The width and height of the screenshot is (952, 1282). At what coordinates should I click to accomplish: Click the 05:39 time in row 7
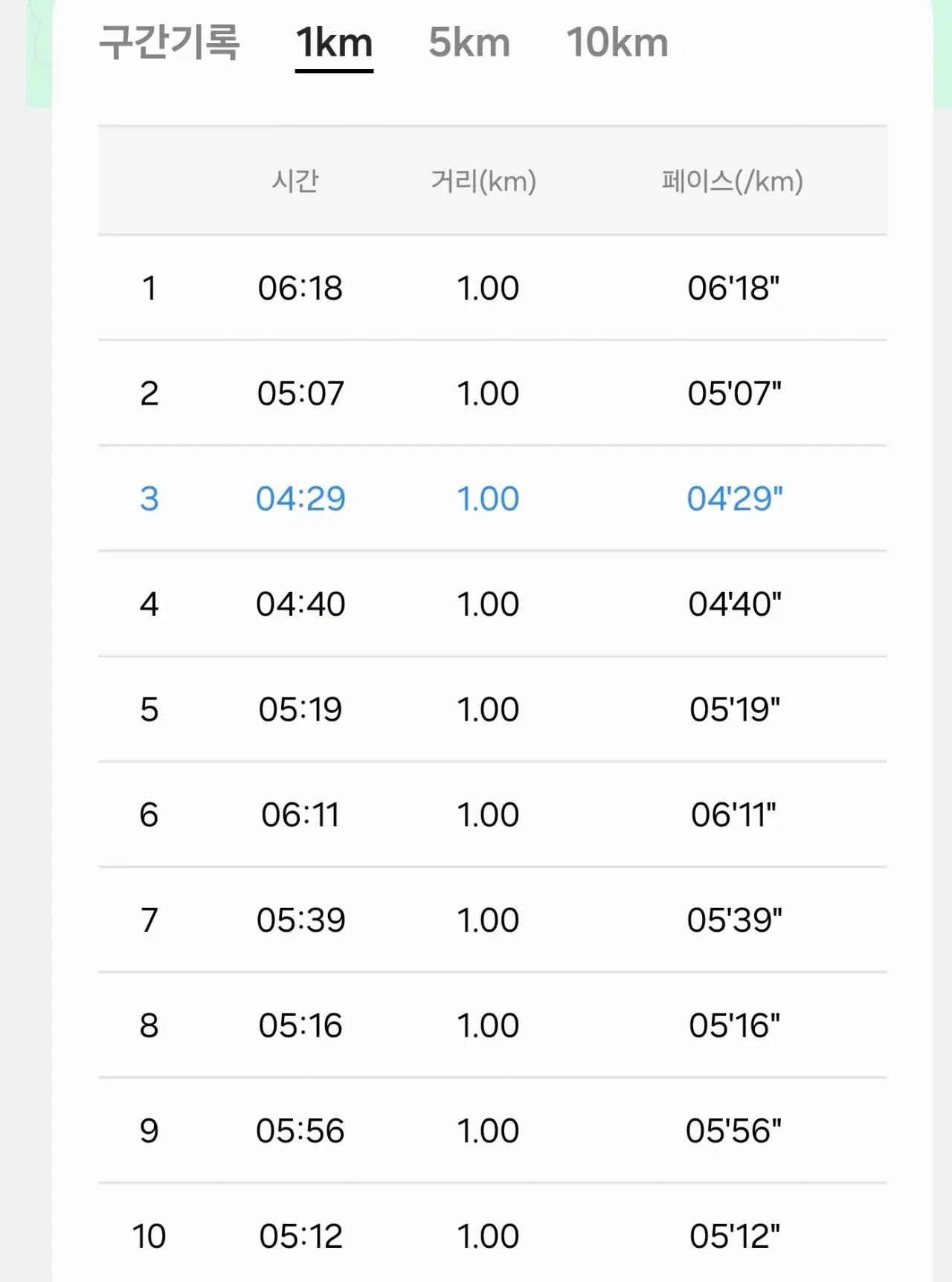pyautogui.click(x=300, y=921)
